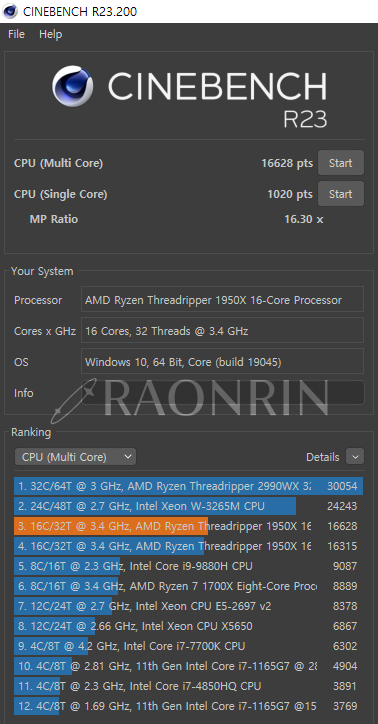Click the MP Ratio value 16.30 x
The height and width of the screenshot is (724, 378).
pyautogui.click(x=304, y=219)
